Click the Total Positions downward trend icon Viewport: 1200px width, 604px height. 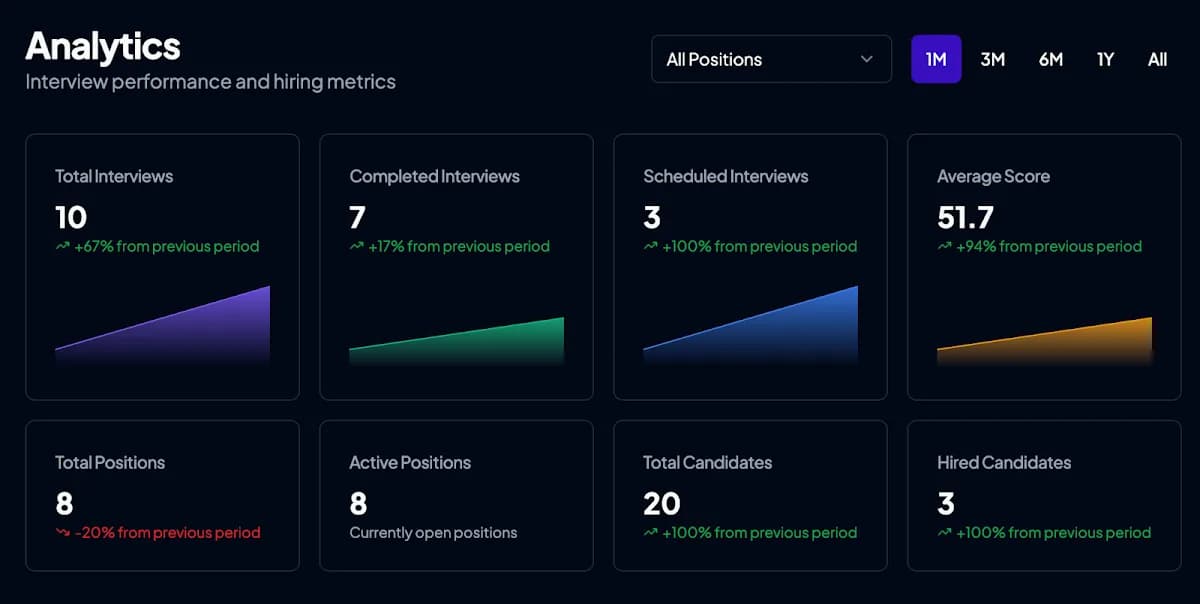point(62,533)
